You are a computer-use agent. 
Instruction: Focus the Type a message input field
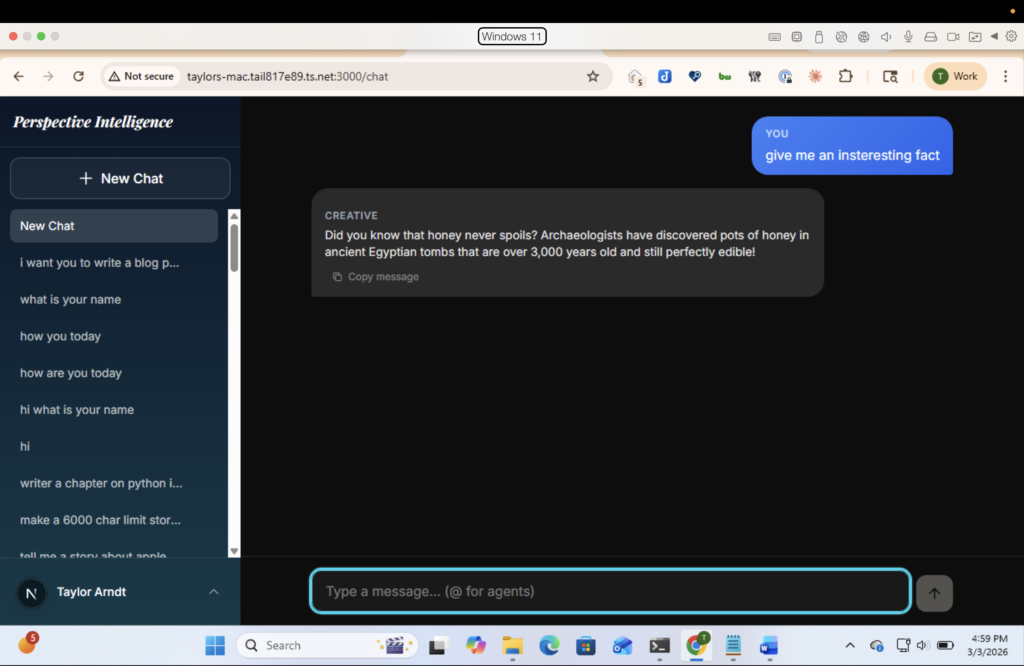pos(610,591)
